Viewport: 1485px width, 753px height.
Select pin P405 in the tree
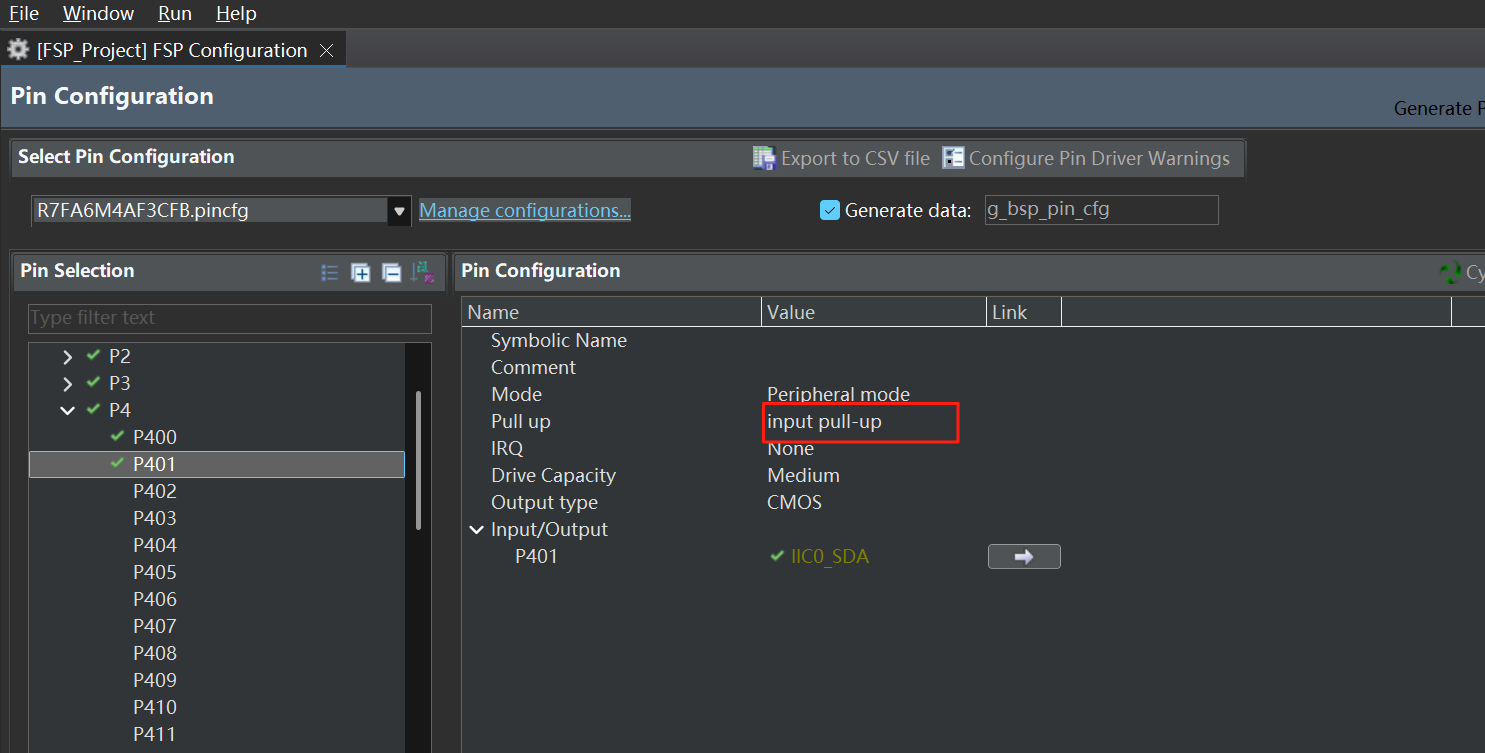pyautogui.click(x=155, y=572)
